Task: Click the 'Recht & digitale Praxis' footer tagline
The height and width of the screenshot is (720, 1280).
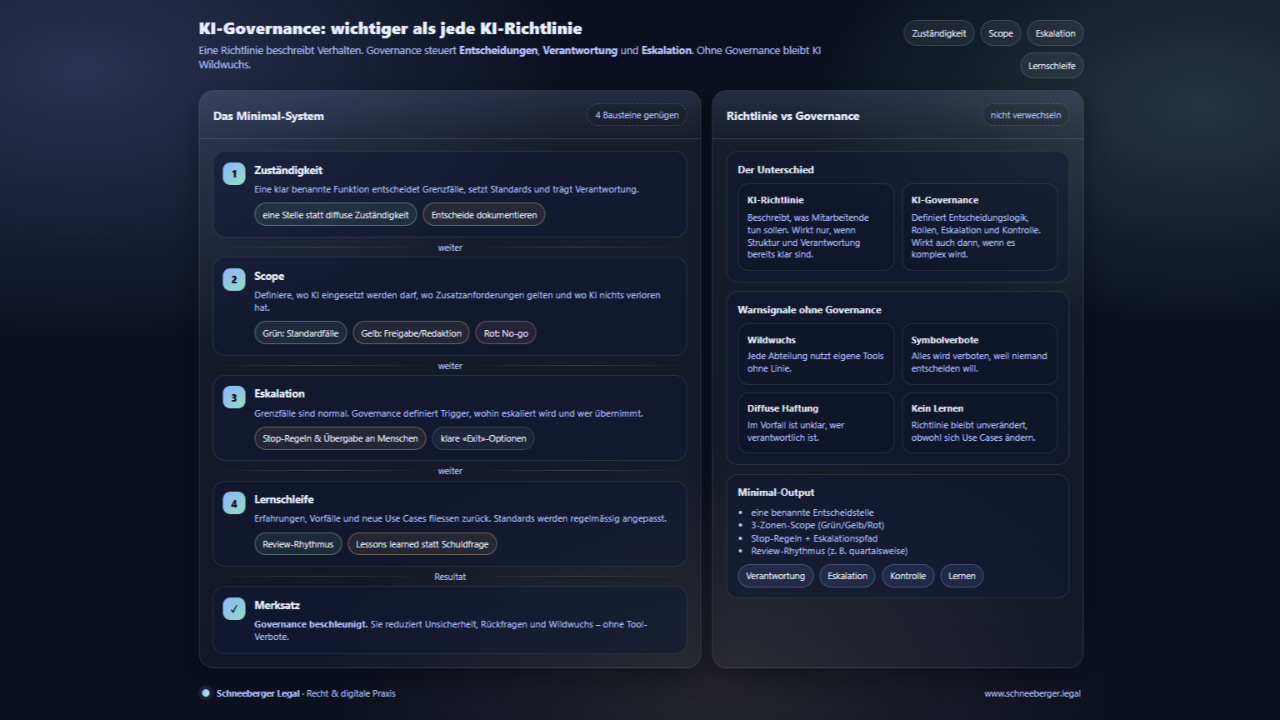Action: pyautogui.click(x=351, y=693)
